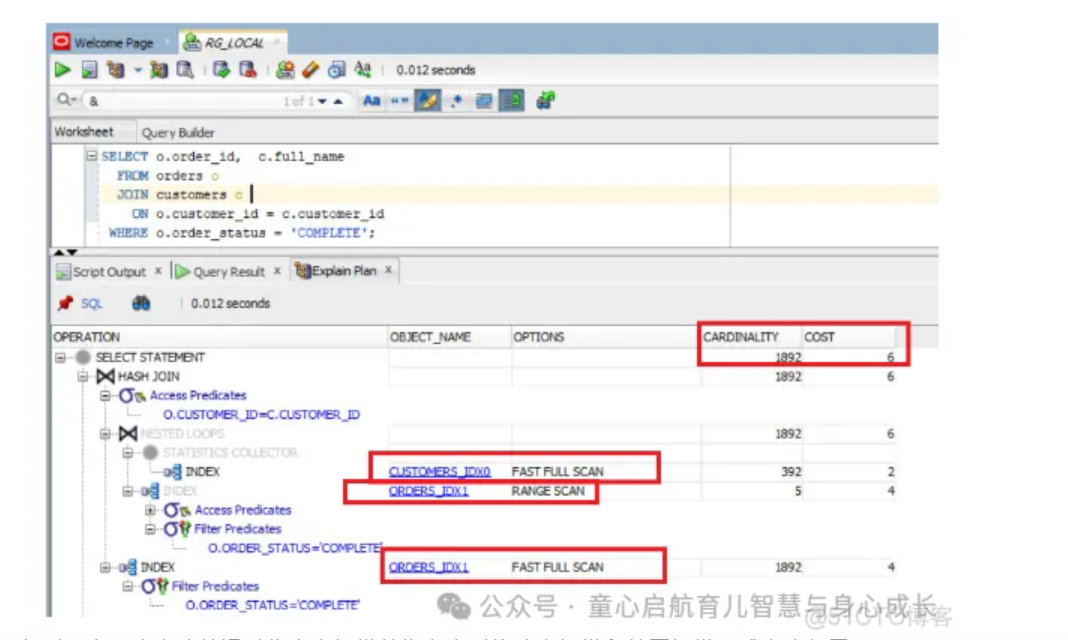This screenshot has width=1068, height=640.
Task: Click the Commit icon in the toolbar
Action: (222, 70)
